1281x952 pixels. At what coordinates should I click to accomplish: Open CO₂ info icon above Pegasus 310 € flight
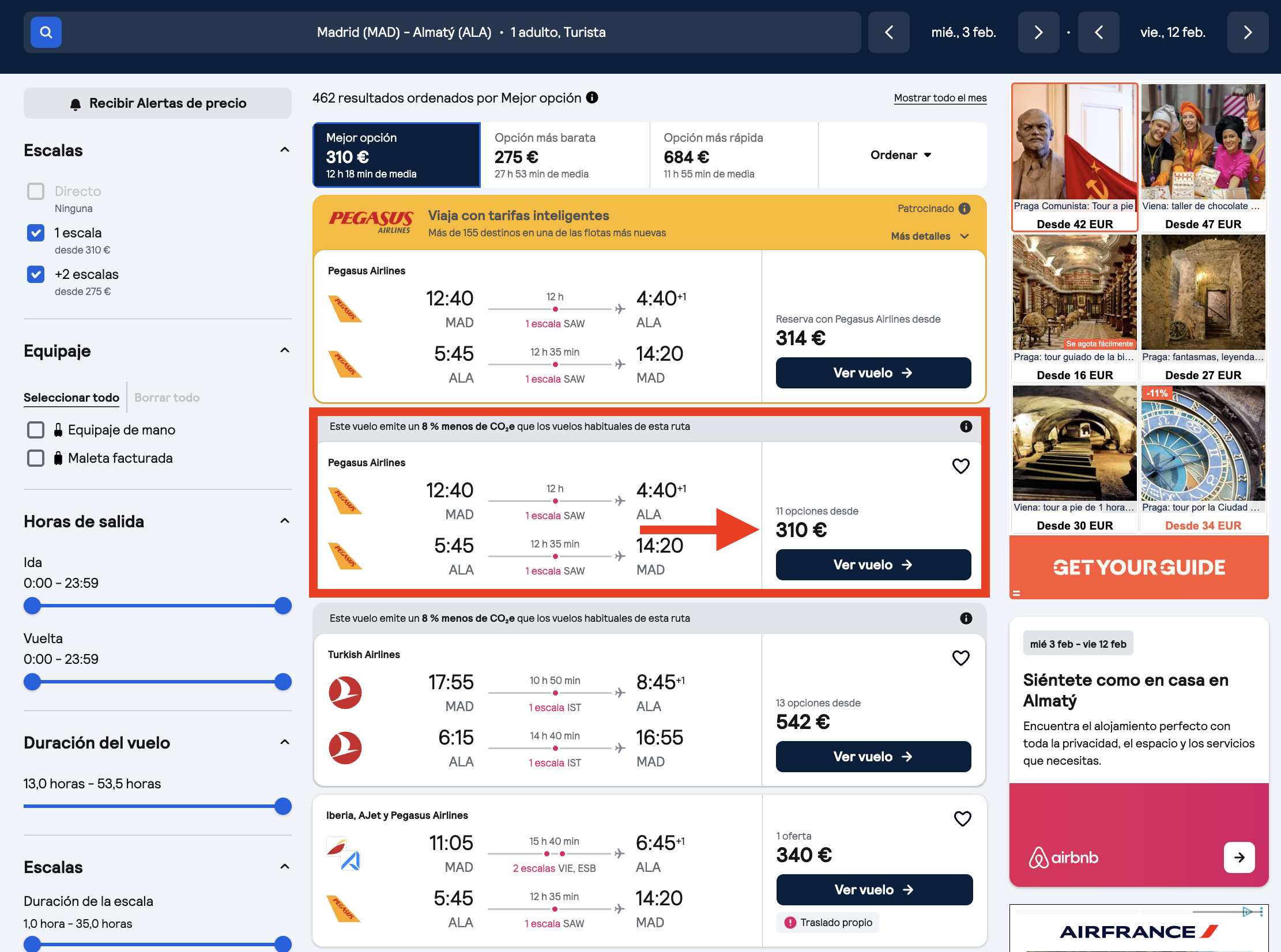(966, 426)
